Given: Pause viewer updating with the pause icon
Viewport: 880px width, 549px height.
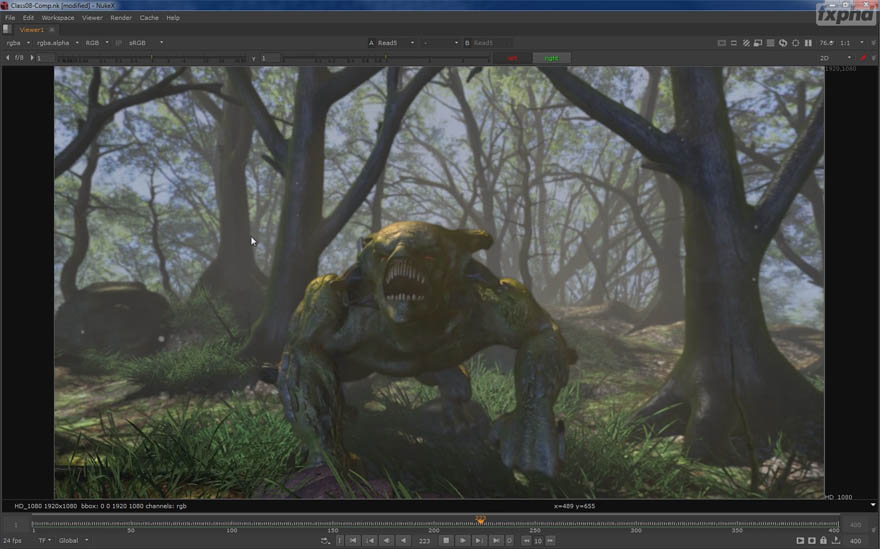Looking at the screenshot, I should click(x=808, y=43).
